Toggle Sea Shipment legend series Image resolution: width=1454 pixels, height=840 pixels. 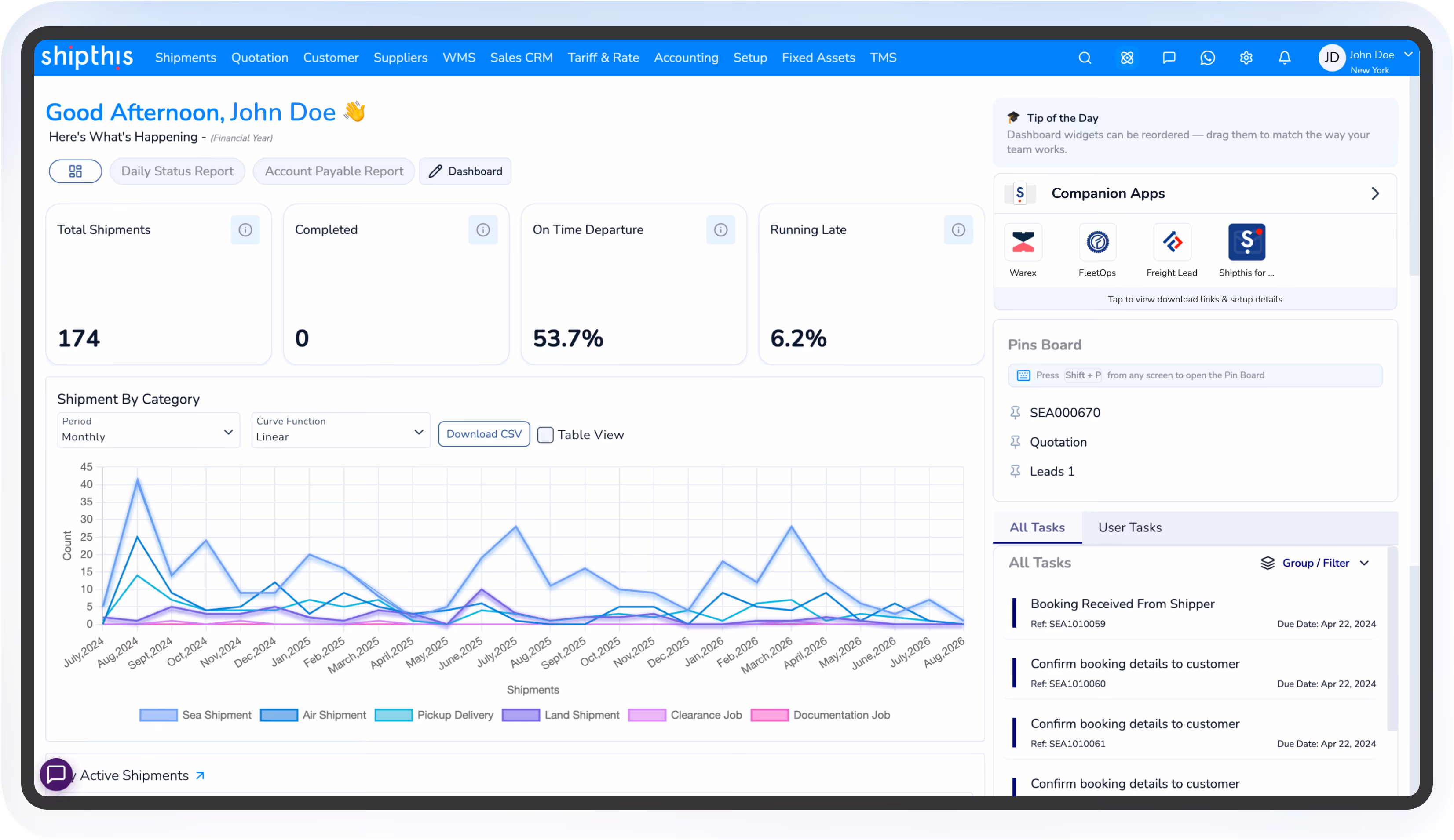pos(196,715)
